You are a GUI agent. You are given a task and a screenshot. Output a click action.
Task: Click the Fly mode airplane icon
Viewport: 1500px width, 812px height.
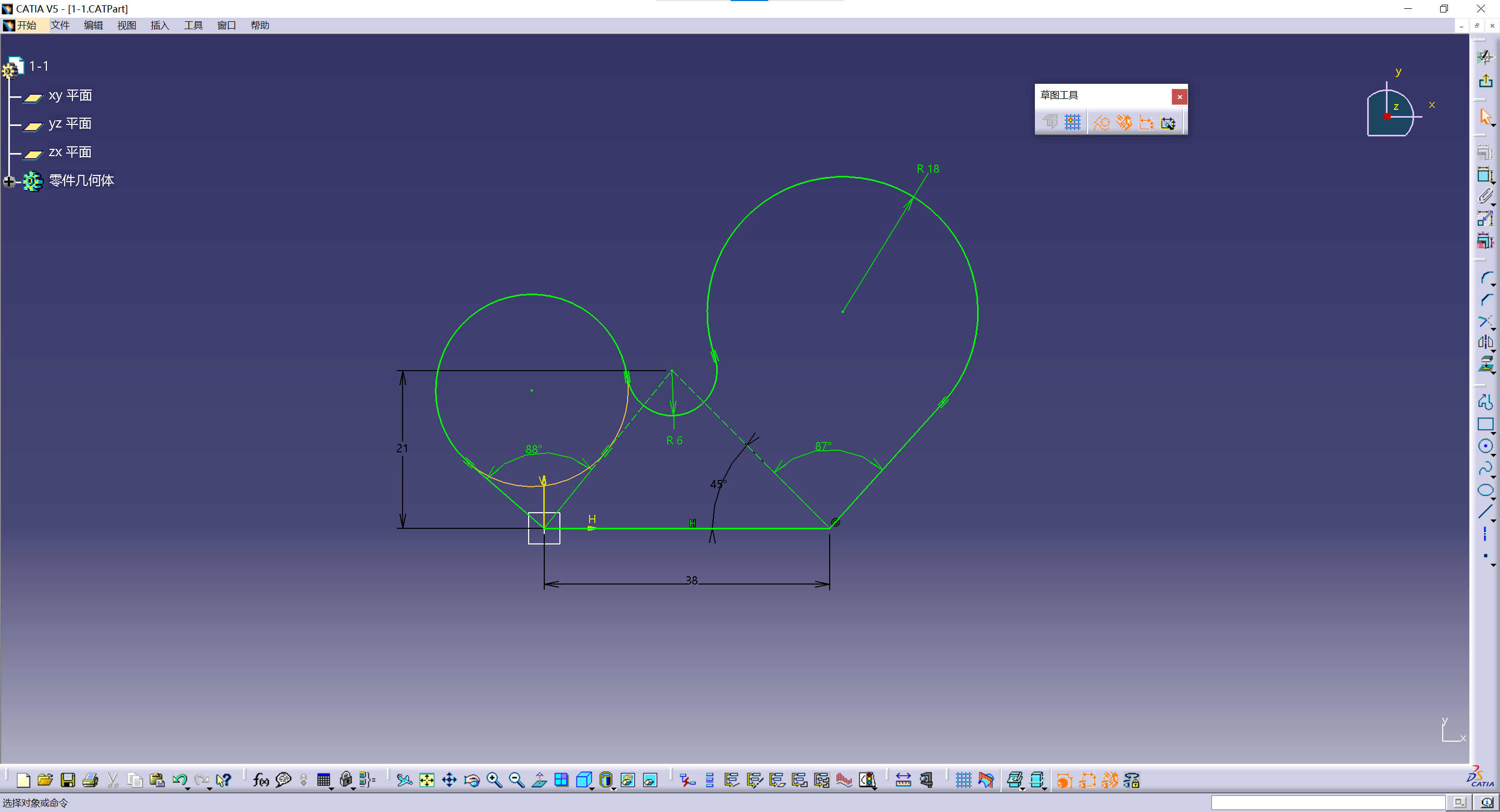pyautogui.click(x=404, y=780)
